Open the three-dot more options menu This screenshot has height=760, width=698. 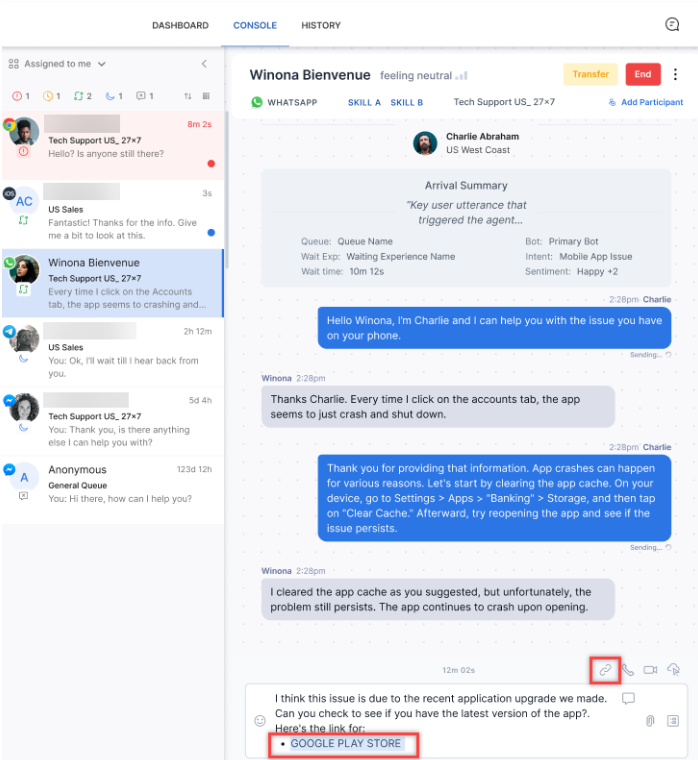[675, 74]
